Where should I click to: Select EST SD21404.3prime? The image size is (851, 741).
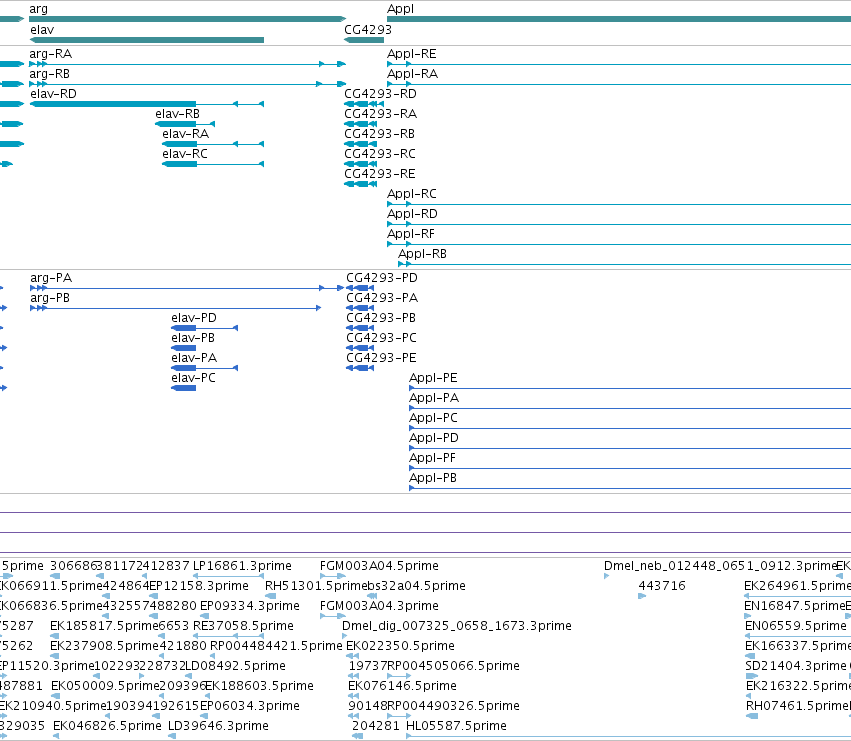(x=795, y=666)
